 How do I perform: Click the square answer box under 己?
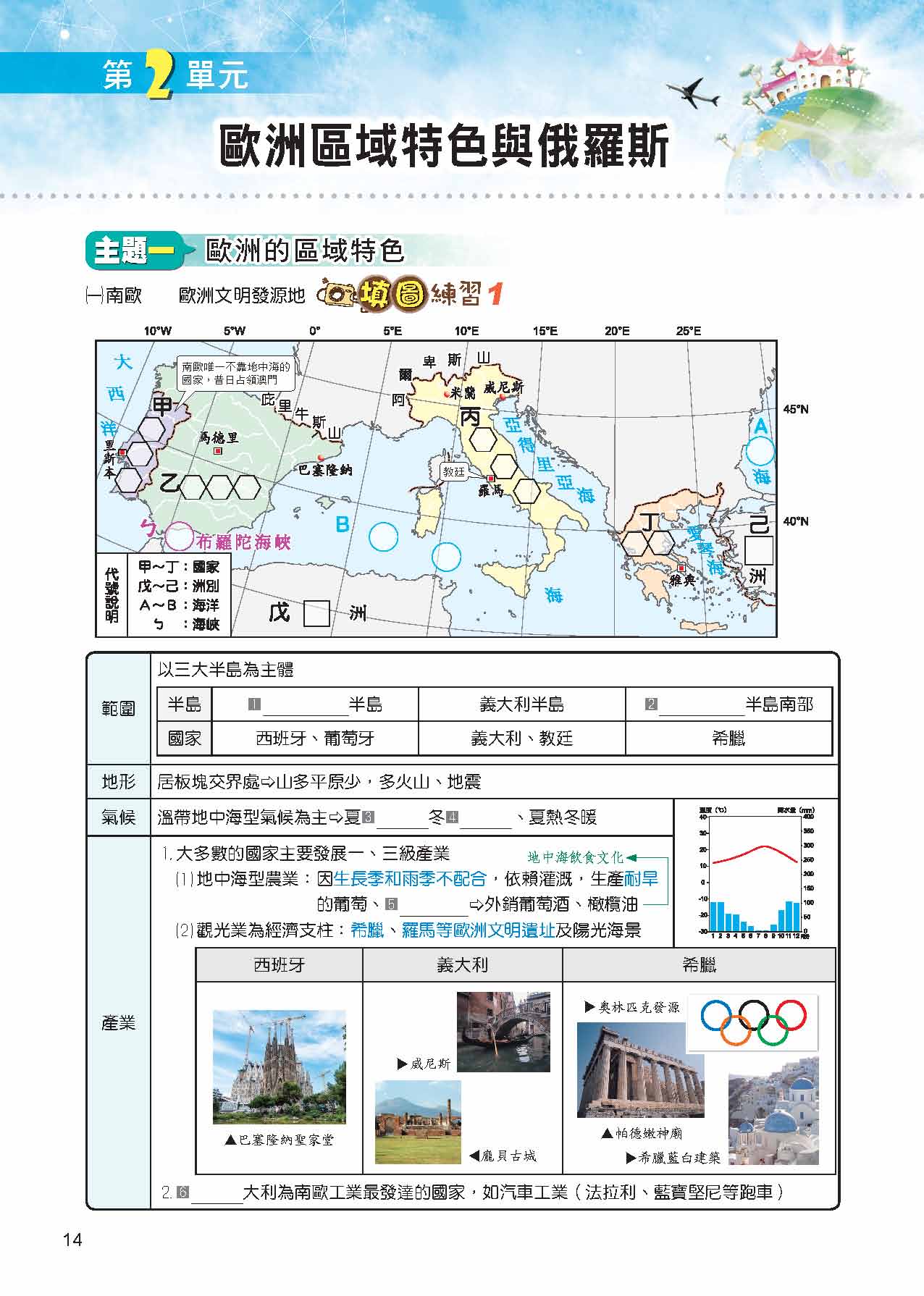[x=759, y=550]
